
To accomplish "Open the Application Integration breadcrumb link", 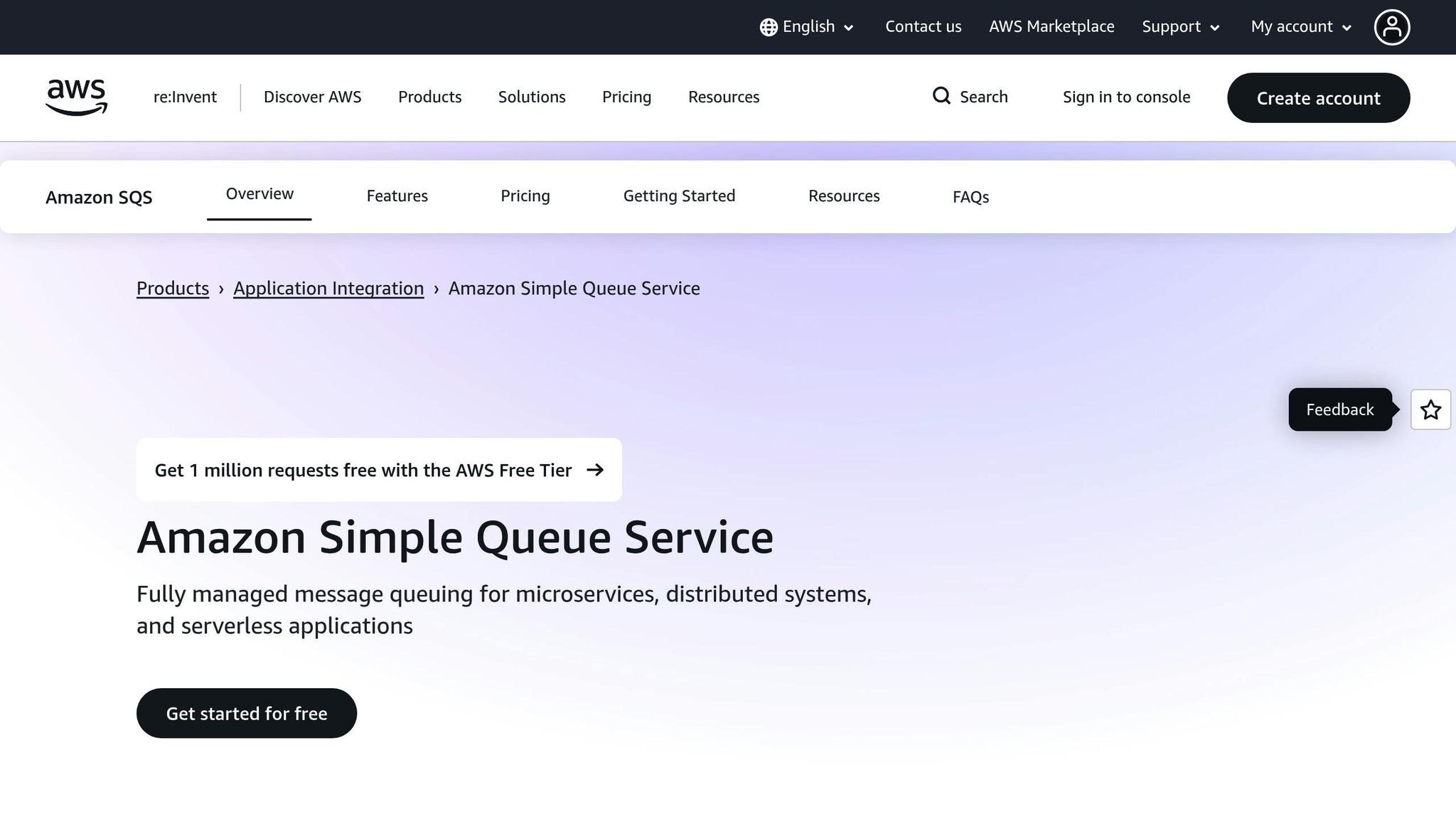I will (328, 288).
